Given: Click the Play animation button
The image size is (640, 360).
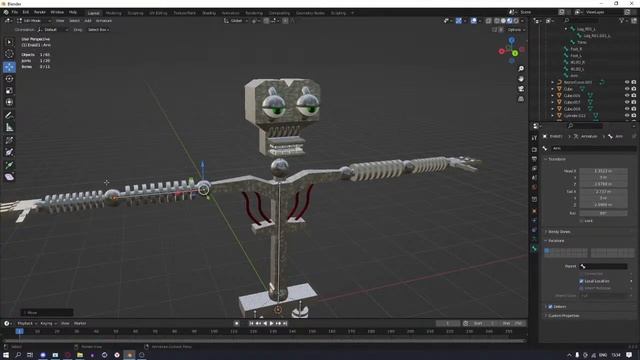Looking at the screenshot, I should click(x=271, y=323).
